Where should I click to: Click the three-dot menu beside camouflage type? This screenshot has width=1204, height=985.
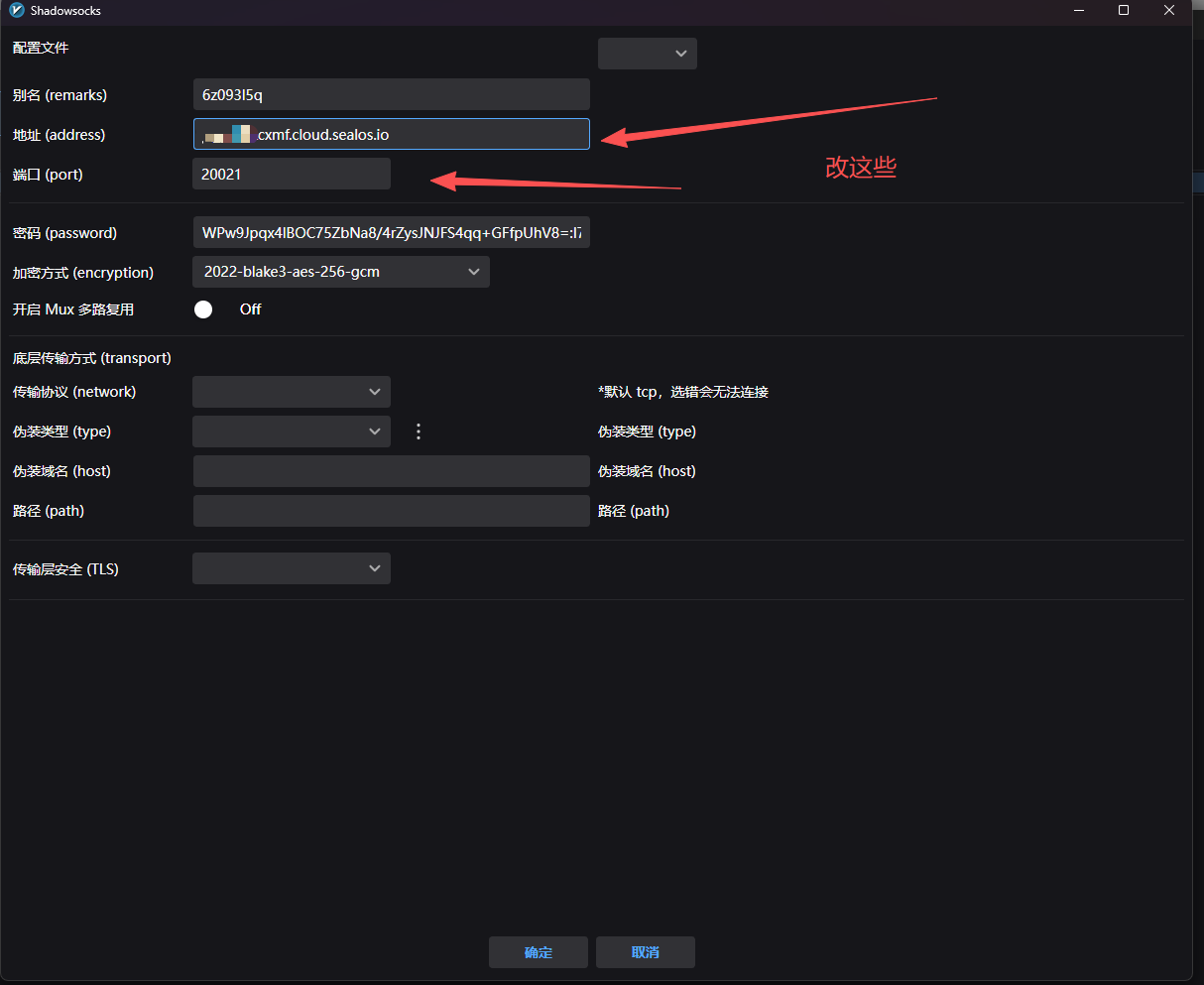pyautogui.click(x=419, y=431)
